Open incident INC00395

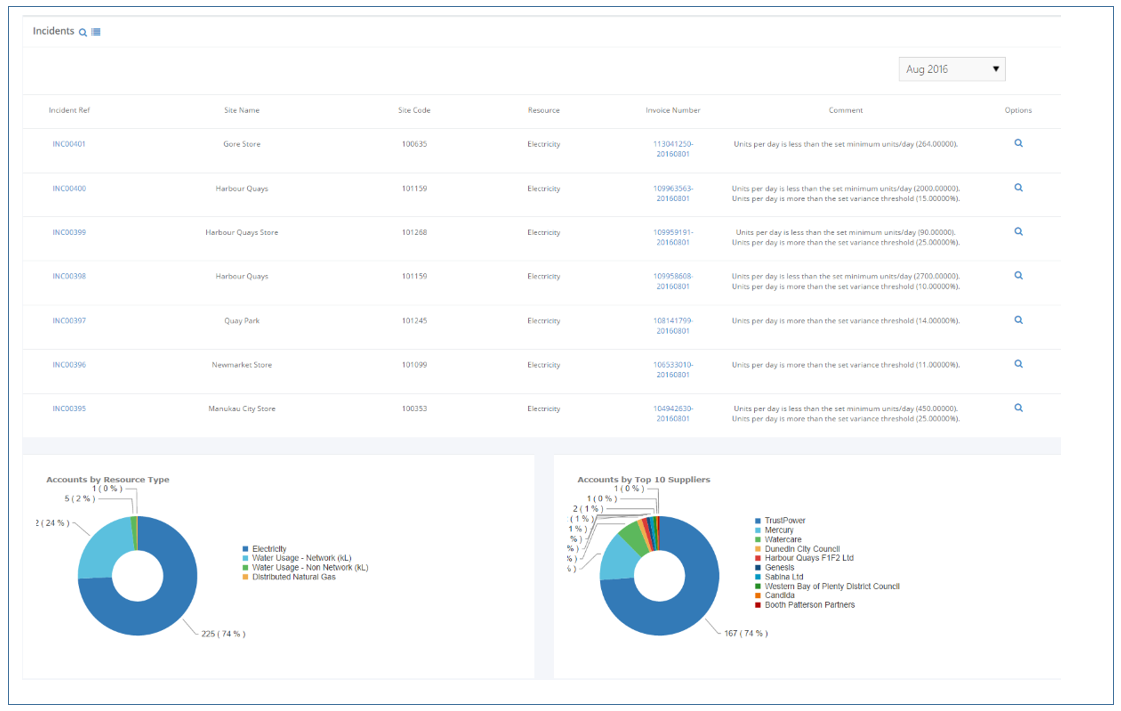pos(67,408)
